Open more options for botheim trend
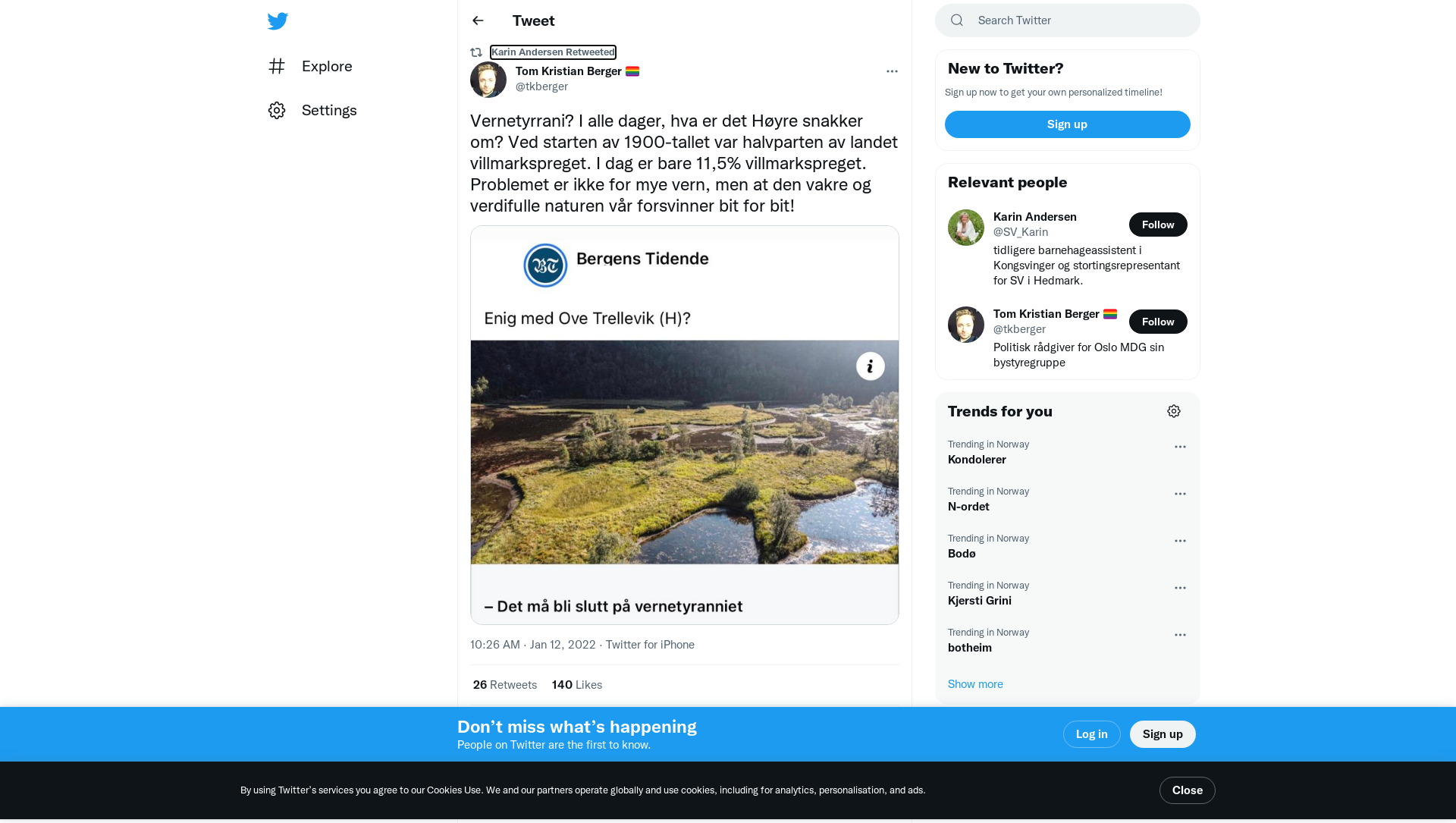The image size is (1456, 823). click(x=1180, y=635)
